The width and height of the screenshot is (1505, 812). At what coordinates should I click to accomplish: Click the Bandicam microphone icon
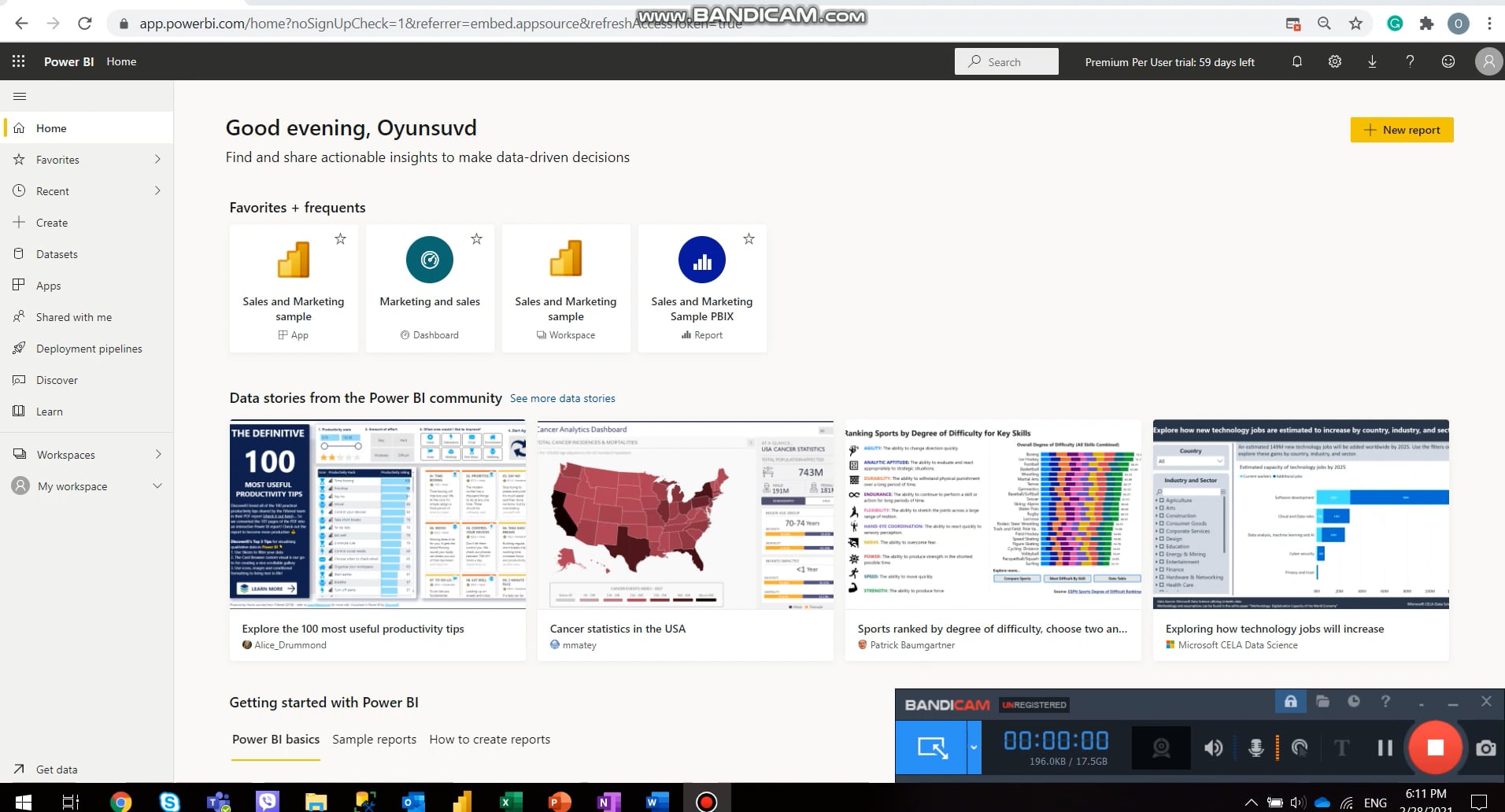(x=1256, y=747)
